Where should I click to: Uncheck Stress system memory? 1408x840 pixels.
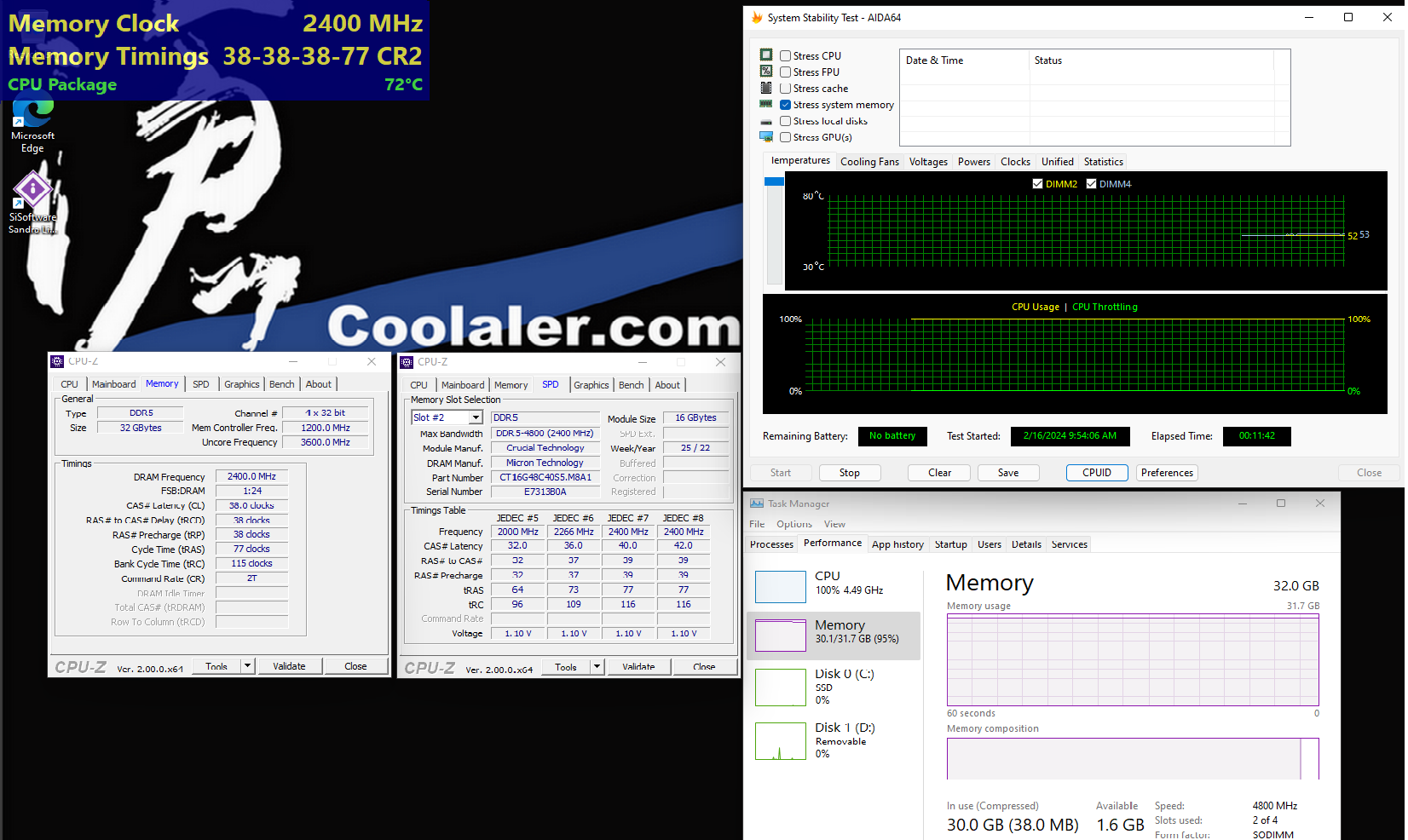pyautogui.click(x=786, y=105)
